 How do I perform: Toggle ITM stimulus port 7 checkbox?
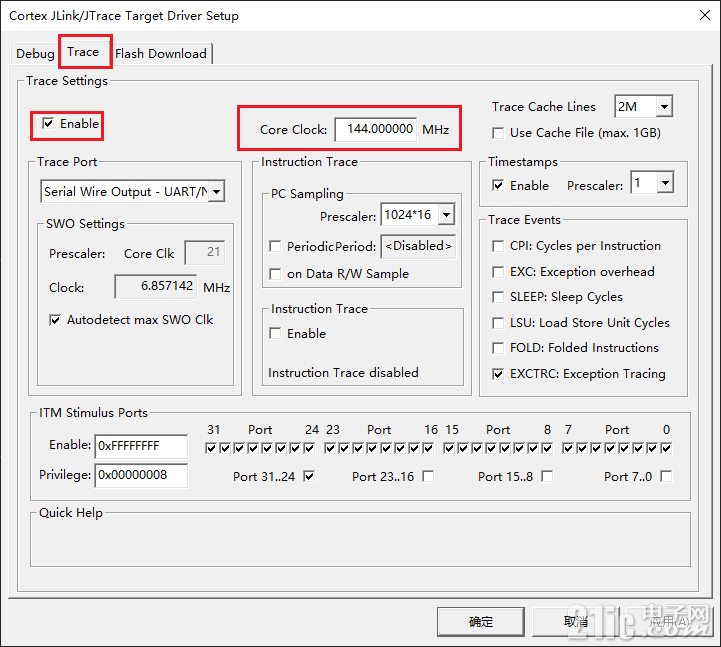(x=568, y=448)
